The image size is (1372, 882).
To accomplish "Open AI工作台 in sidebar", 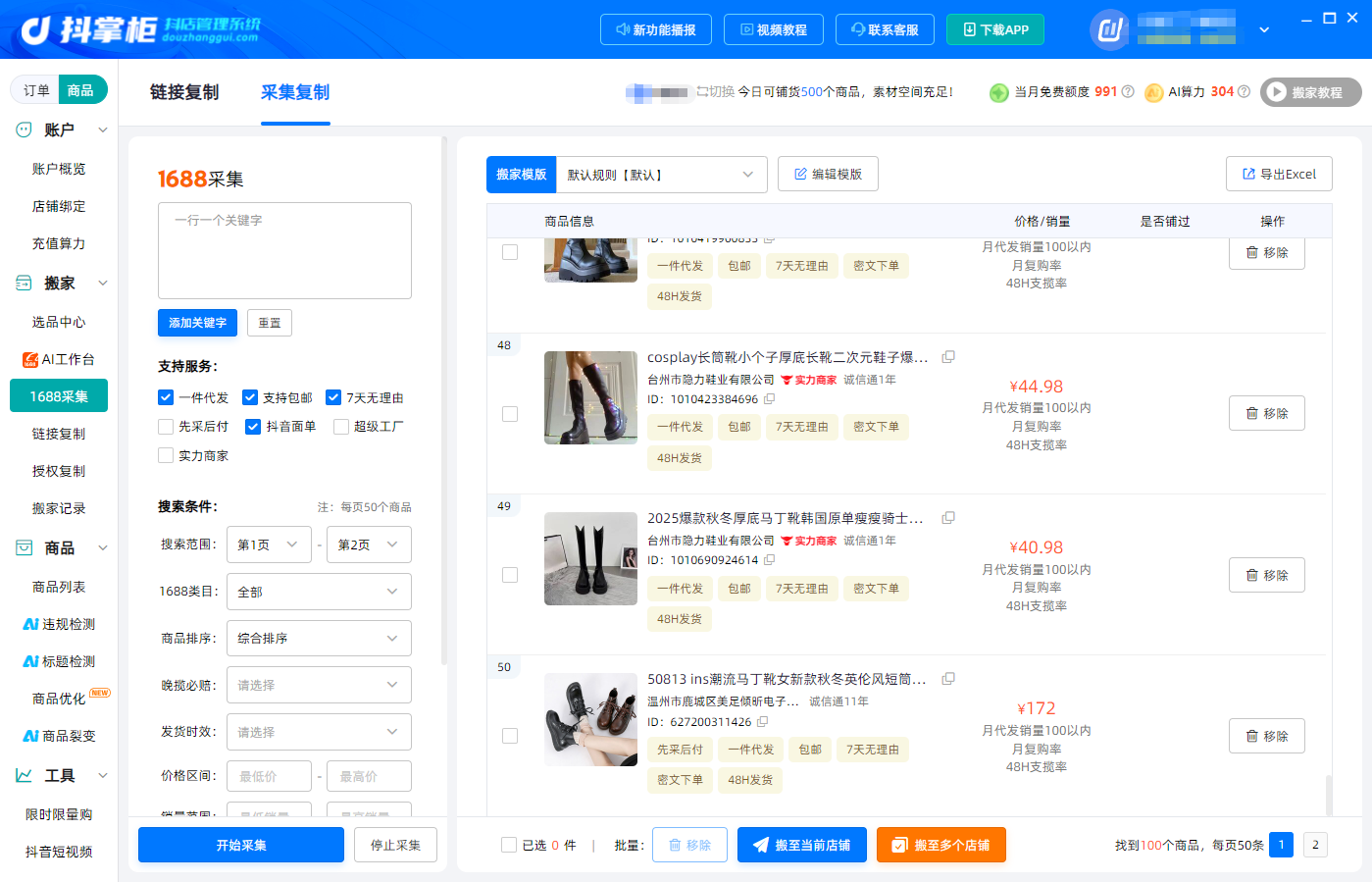I will pos(59,359).
